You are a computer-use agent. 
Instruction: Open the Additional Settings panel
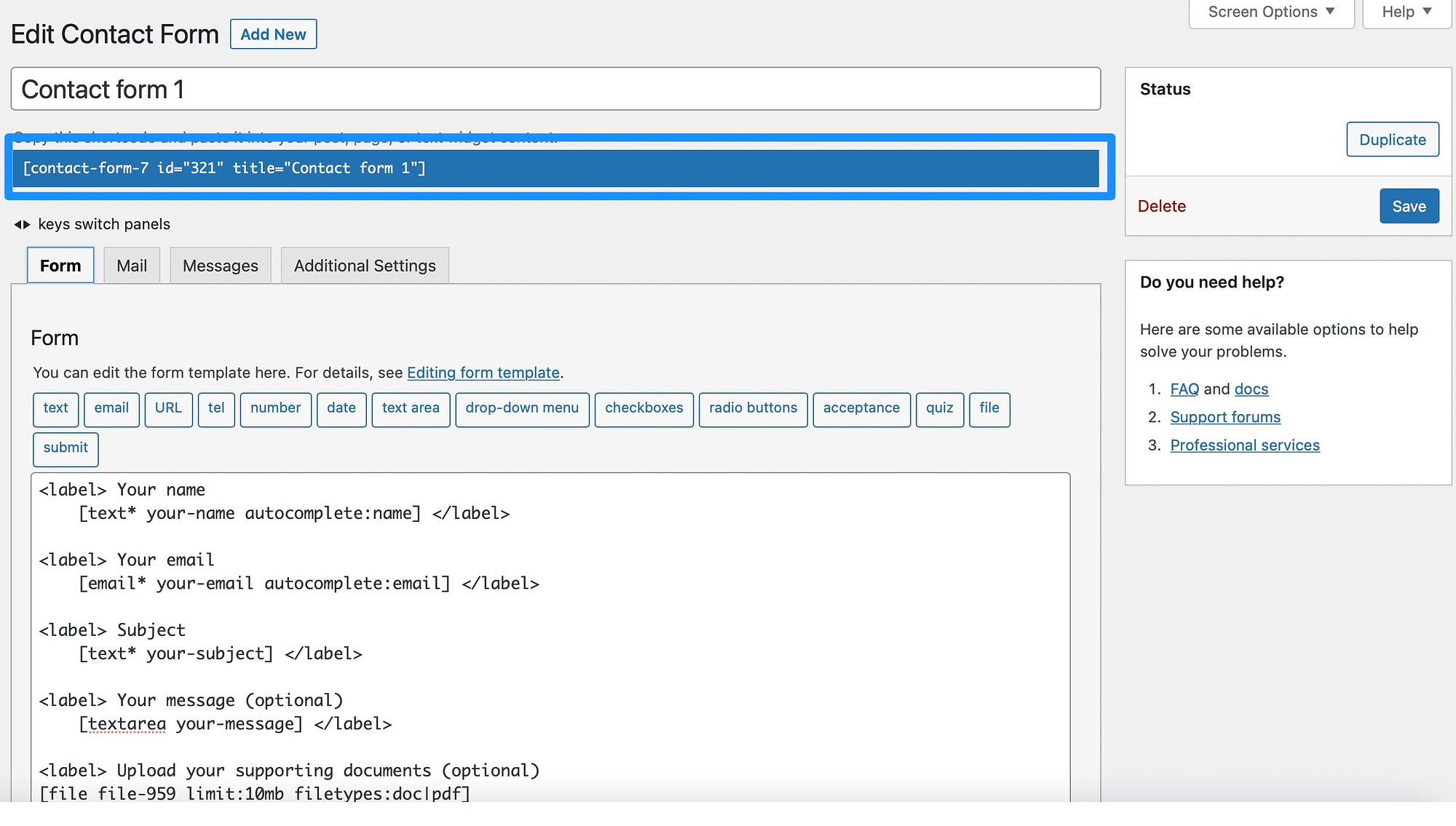365,265
